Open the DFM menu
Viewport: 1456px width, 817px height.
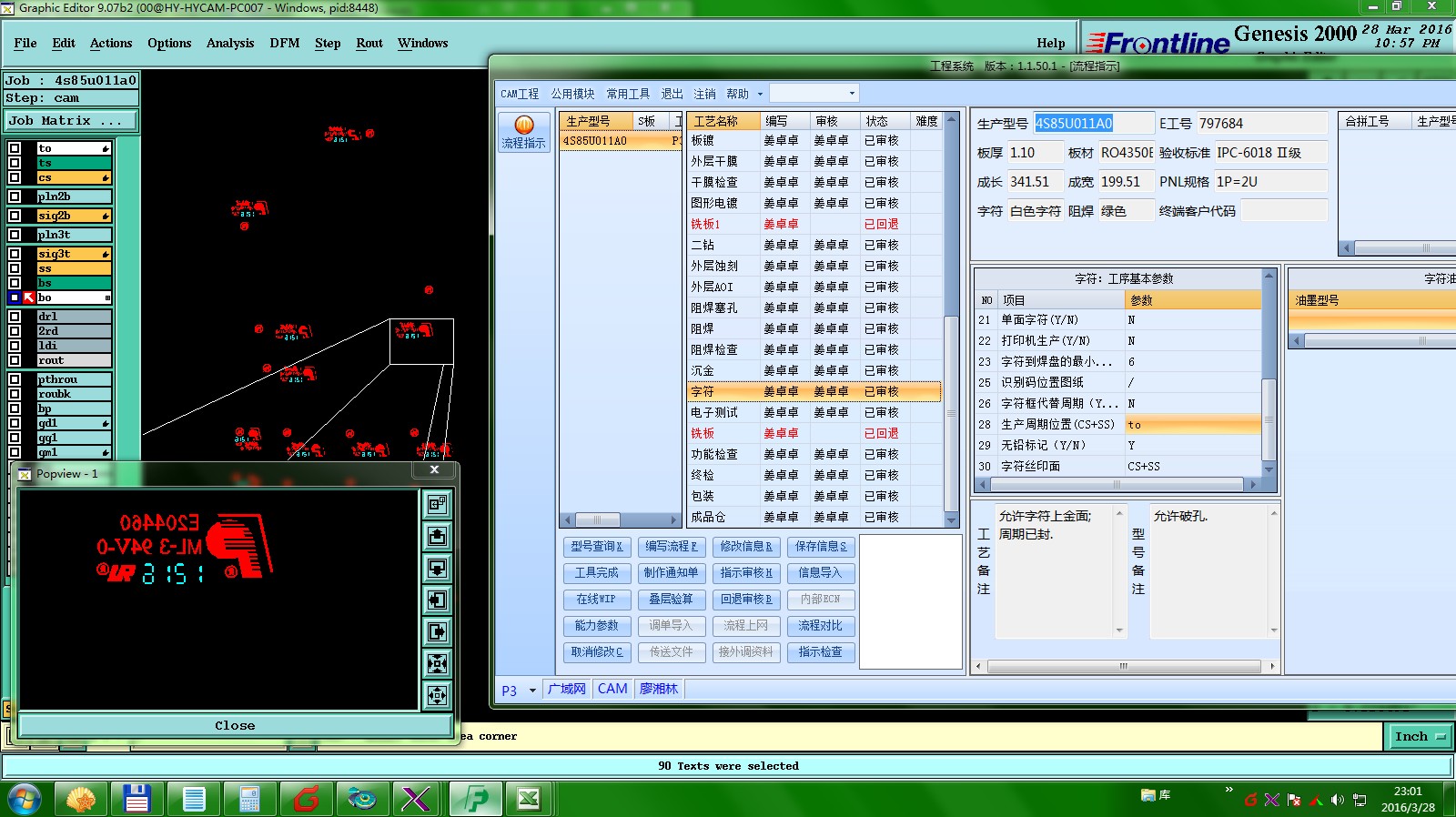coord(285,43)
